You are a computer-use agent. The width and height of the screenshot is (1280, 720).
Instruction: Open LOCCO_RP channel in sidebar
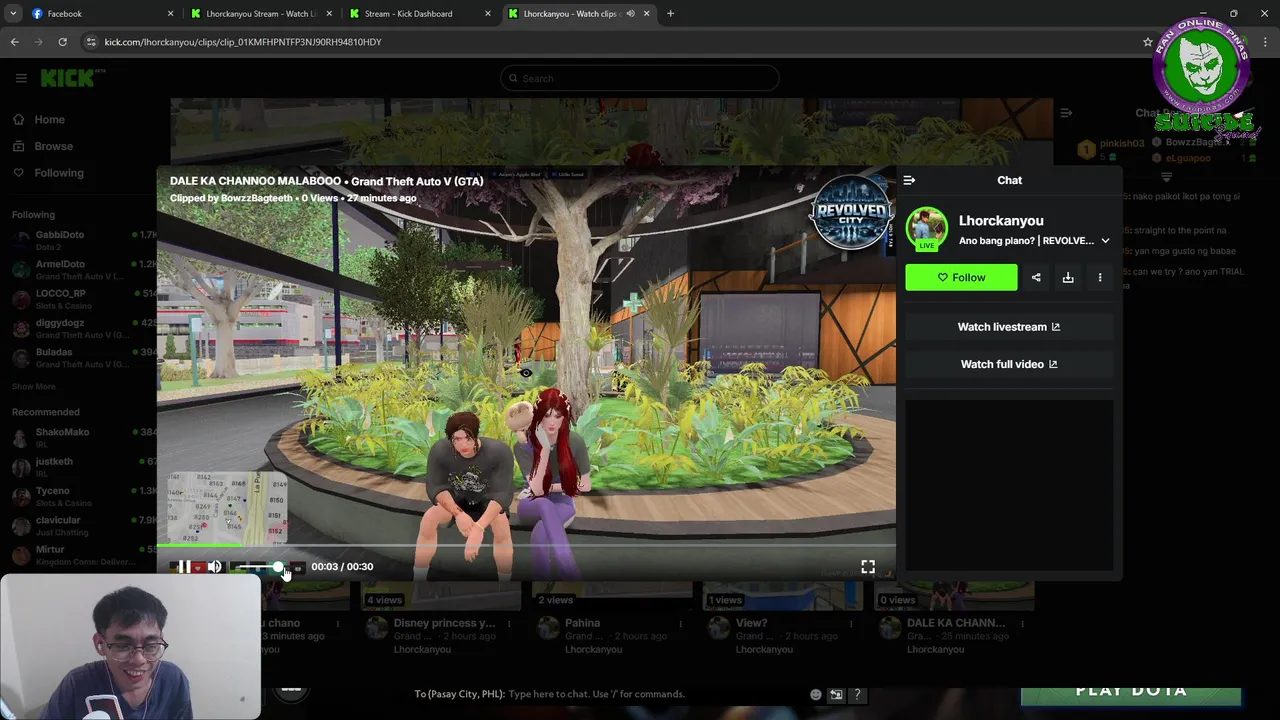pos(82,299)
